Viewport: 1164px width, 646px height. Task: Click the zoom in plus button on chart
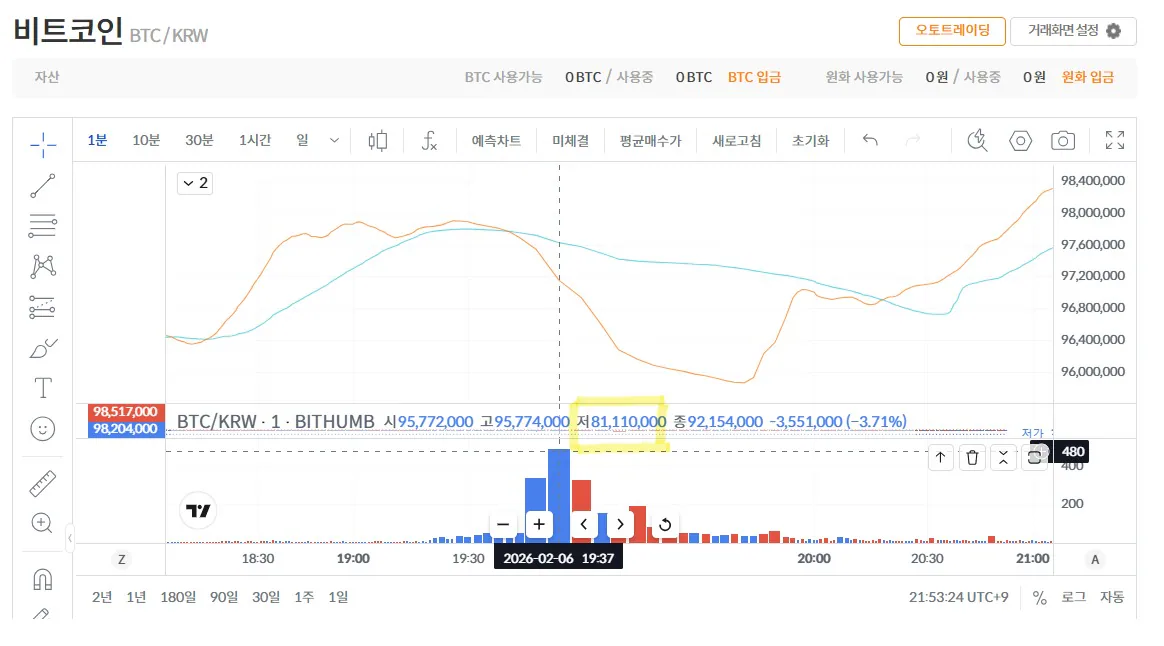pyautogui.click(x=539, y=524)
